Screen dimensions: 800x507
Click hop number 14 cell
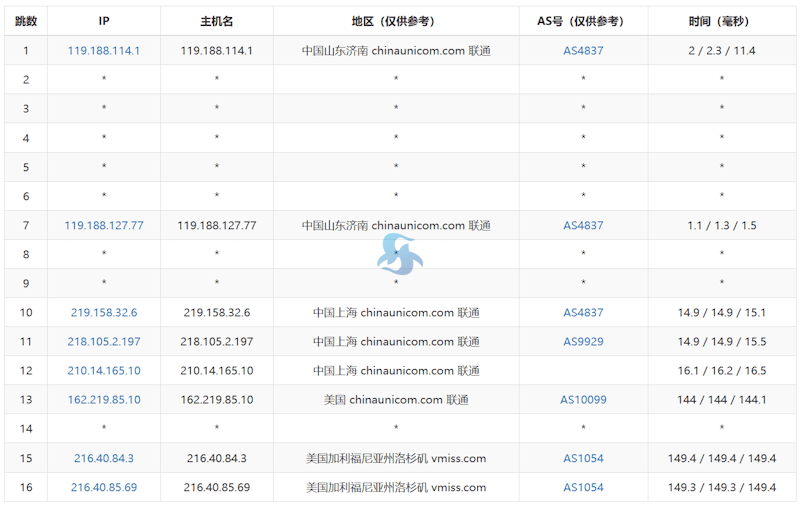pos(26,429)
